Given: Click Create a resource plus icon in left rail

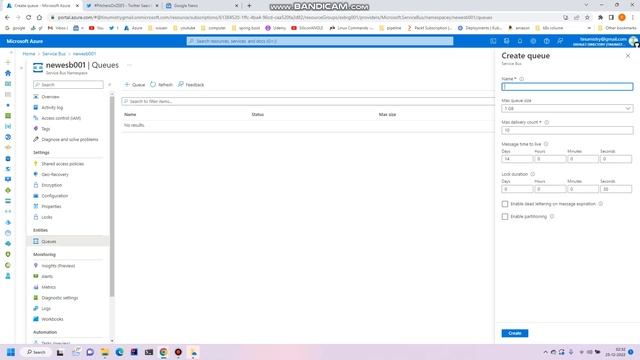Looking at the screenshot, I should 8,62.
